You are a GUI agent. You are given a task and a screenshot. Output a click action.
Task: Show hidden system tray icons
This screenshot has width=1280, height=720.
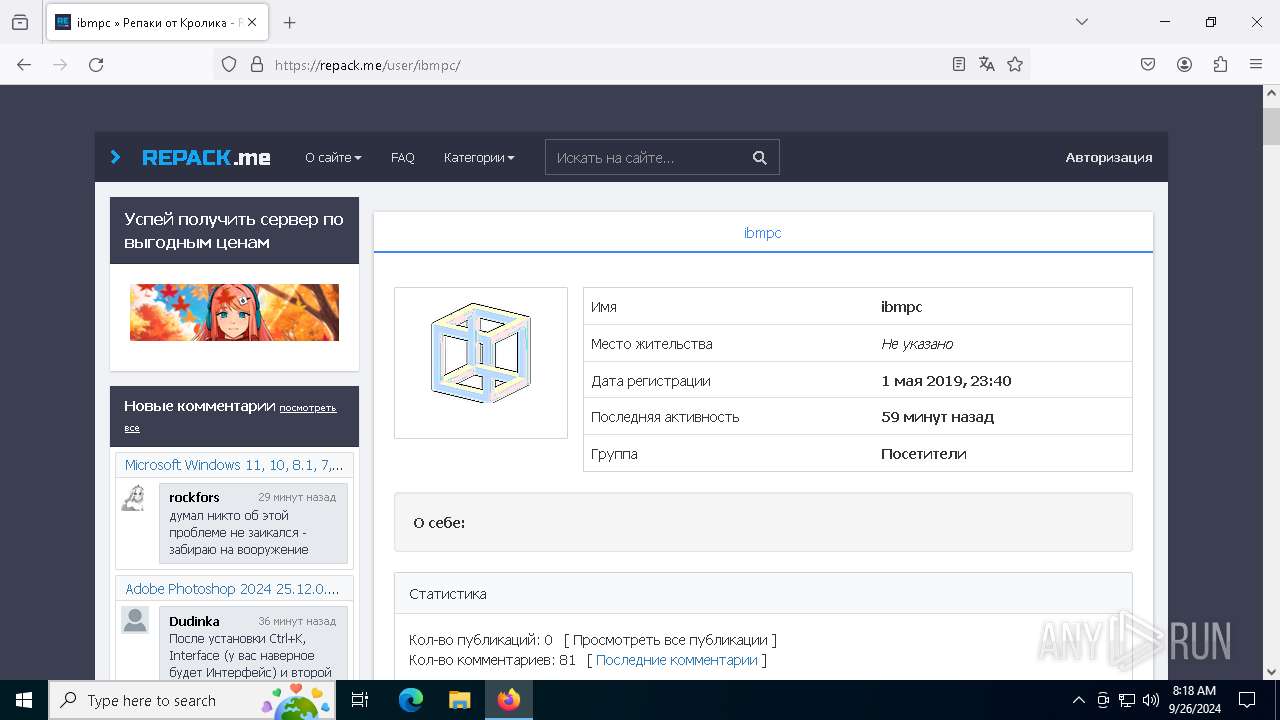[x=1078, y=700]
